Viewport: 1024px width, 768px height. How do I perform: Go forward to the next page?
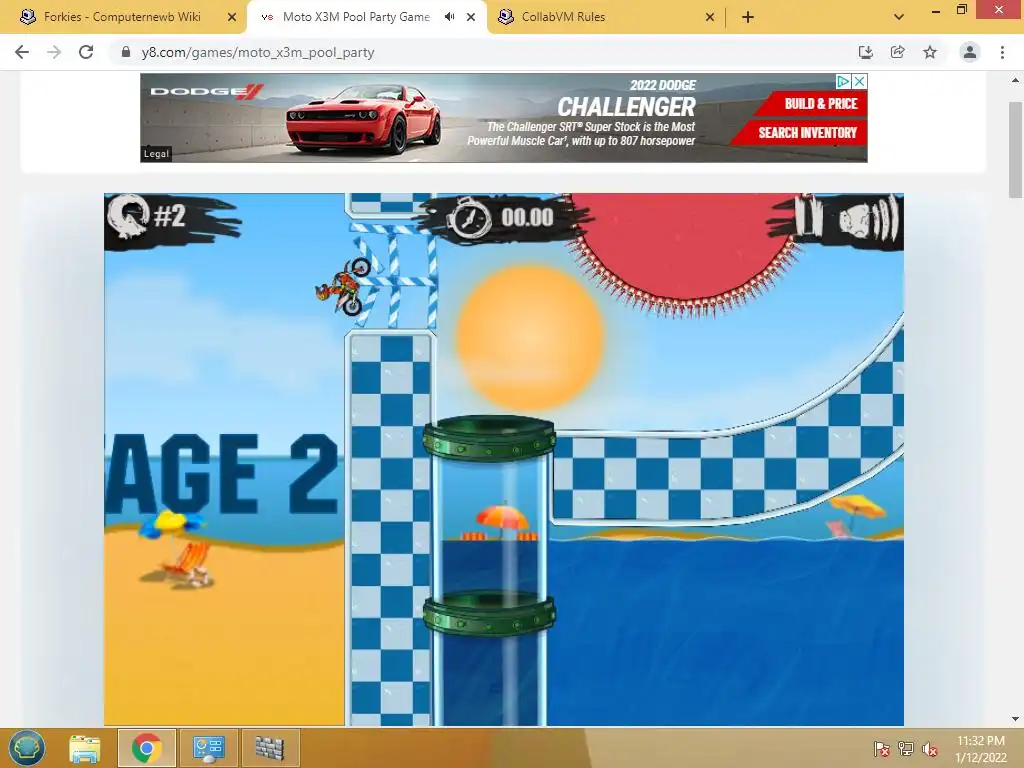[x=54, y=52]
